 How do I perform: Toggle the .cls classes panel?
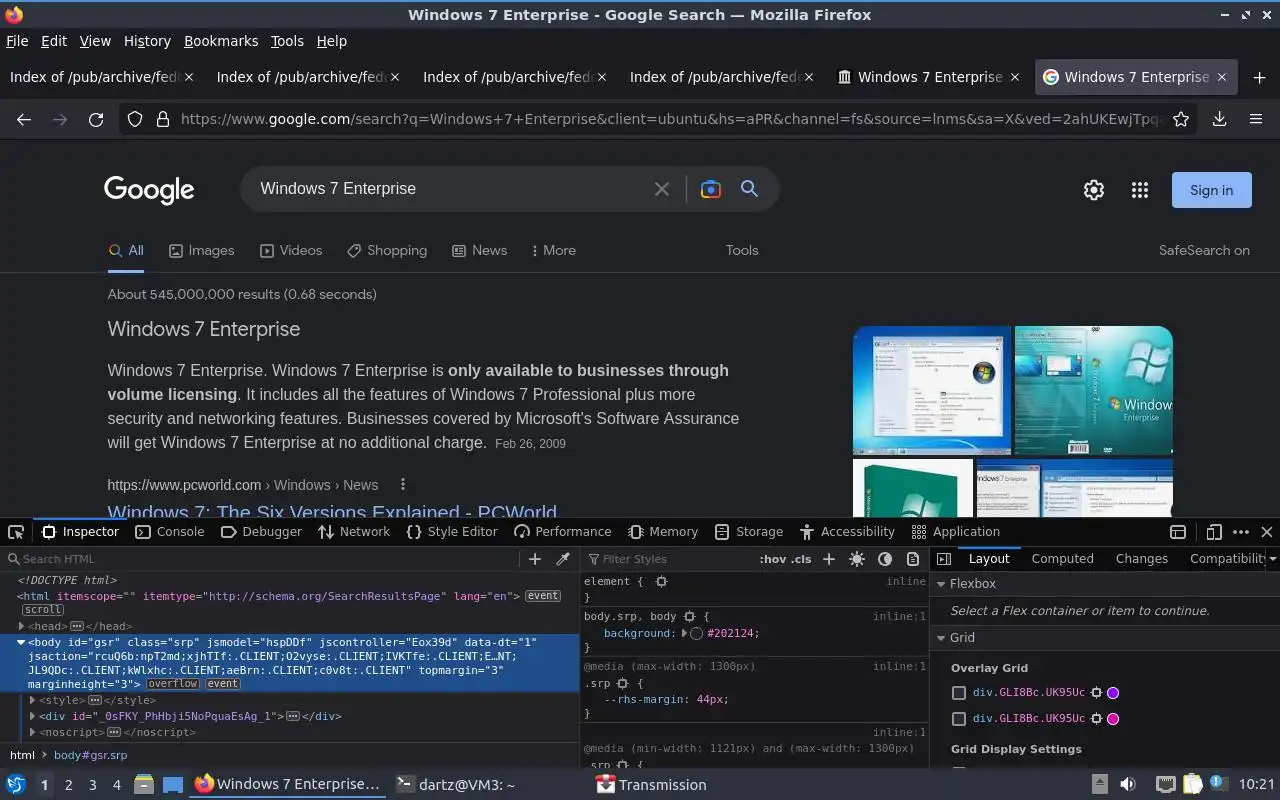point(801,559)
